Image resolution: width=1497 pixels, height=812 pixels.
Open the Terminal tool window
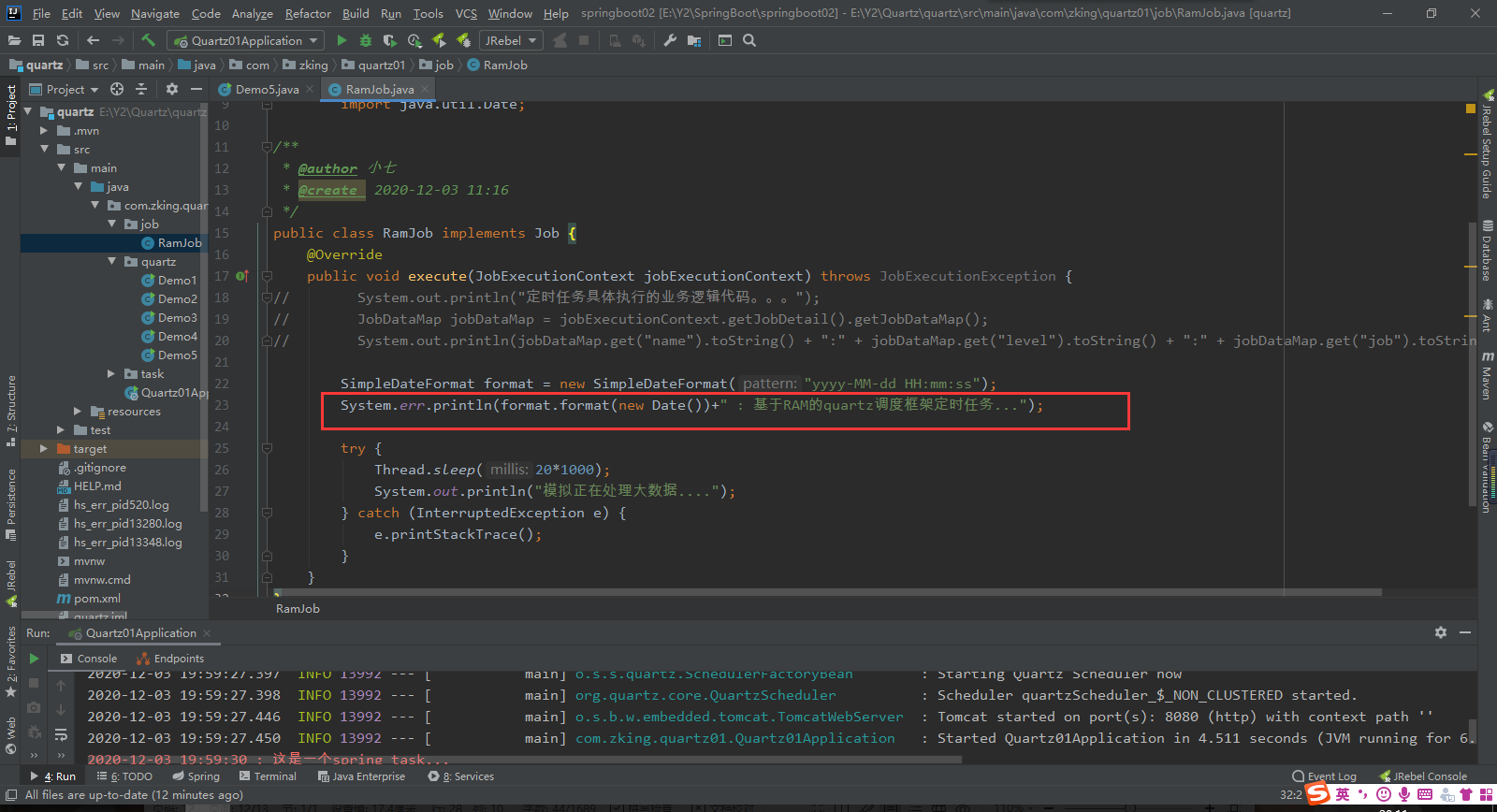tap(268, 776)
